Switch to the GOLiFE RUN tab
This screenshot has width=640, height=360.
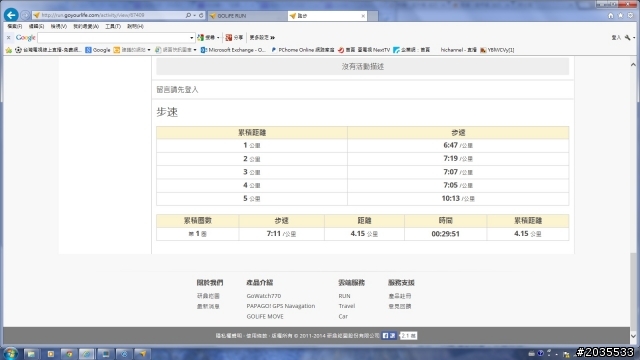(247, 16)
